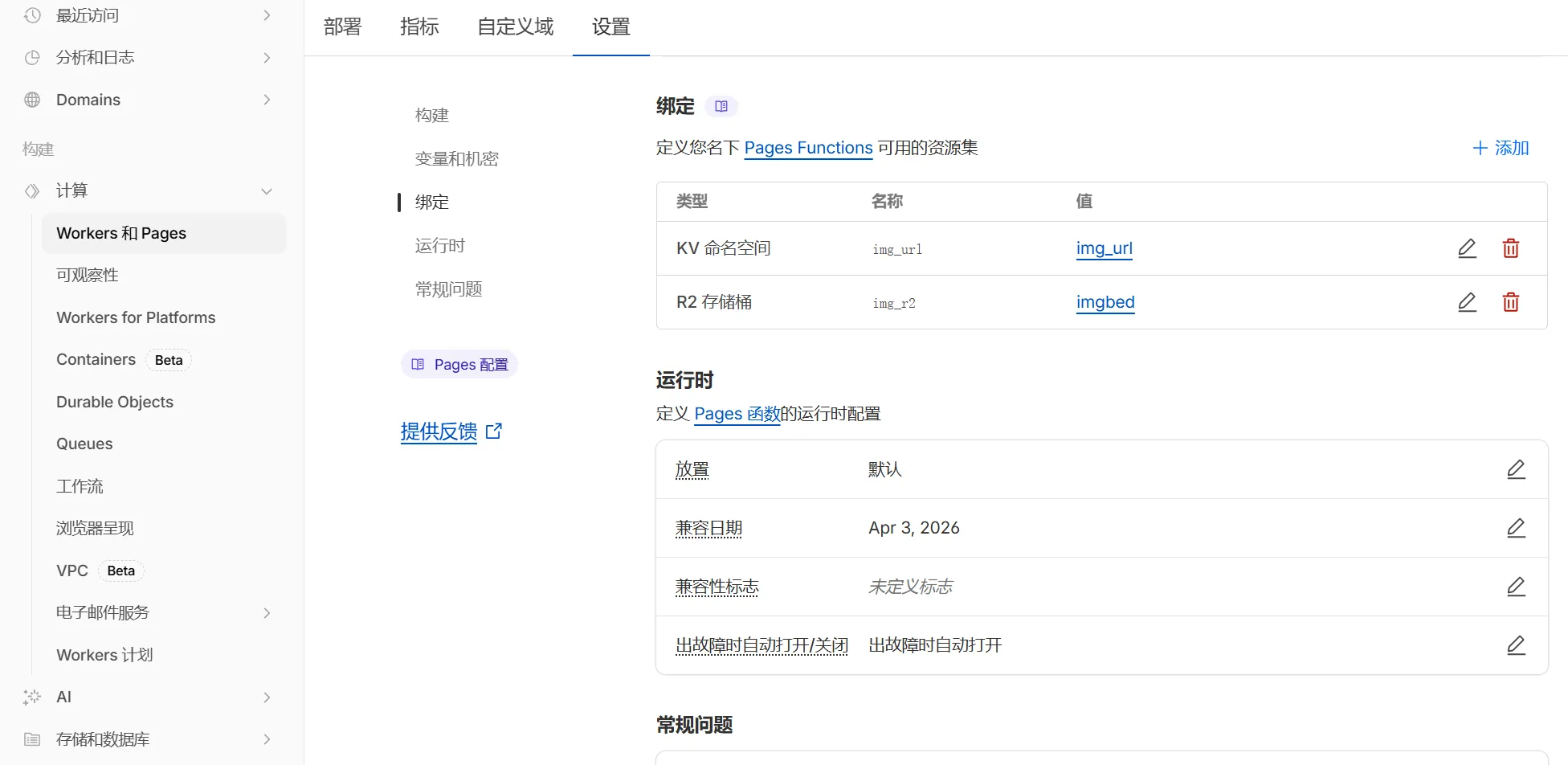Screen dimensions: 1568x765
Task: Delete the imgbed R2 bucket binding
Action: pos(1510,302)
